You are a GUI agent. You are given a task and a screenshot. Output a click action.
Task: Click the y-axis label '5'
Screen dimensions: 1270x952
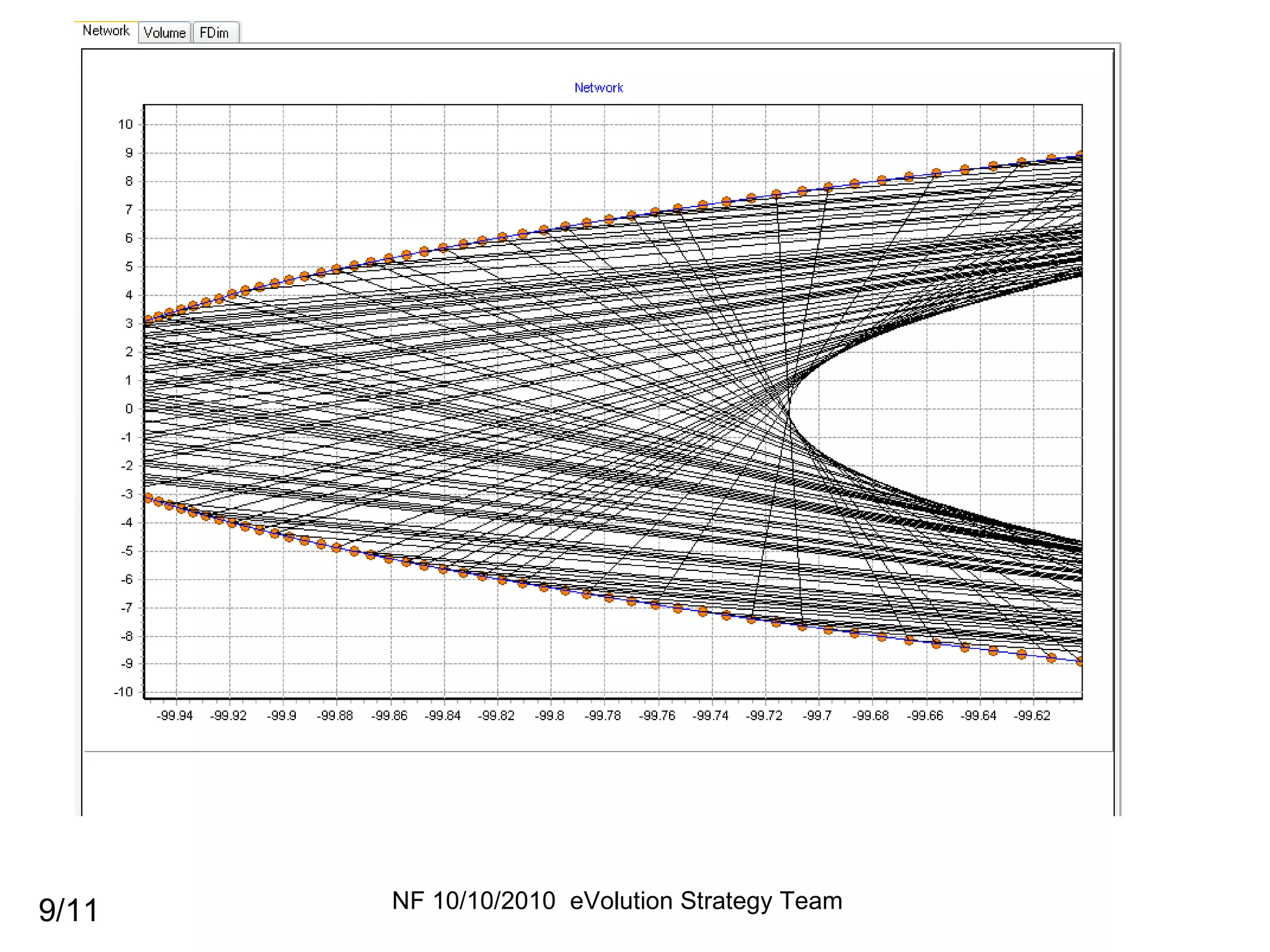click(129, 267)
